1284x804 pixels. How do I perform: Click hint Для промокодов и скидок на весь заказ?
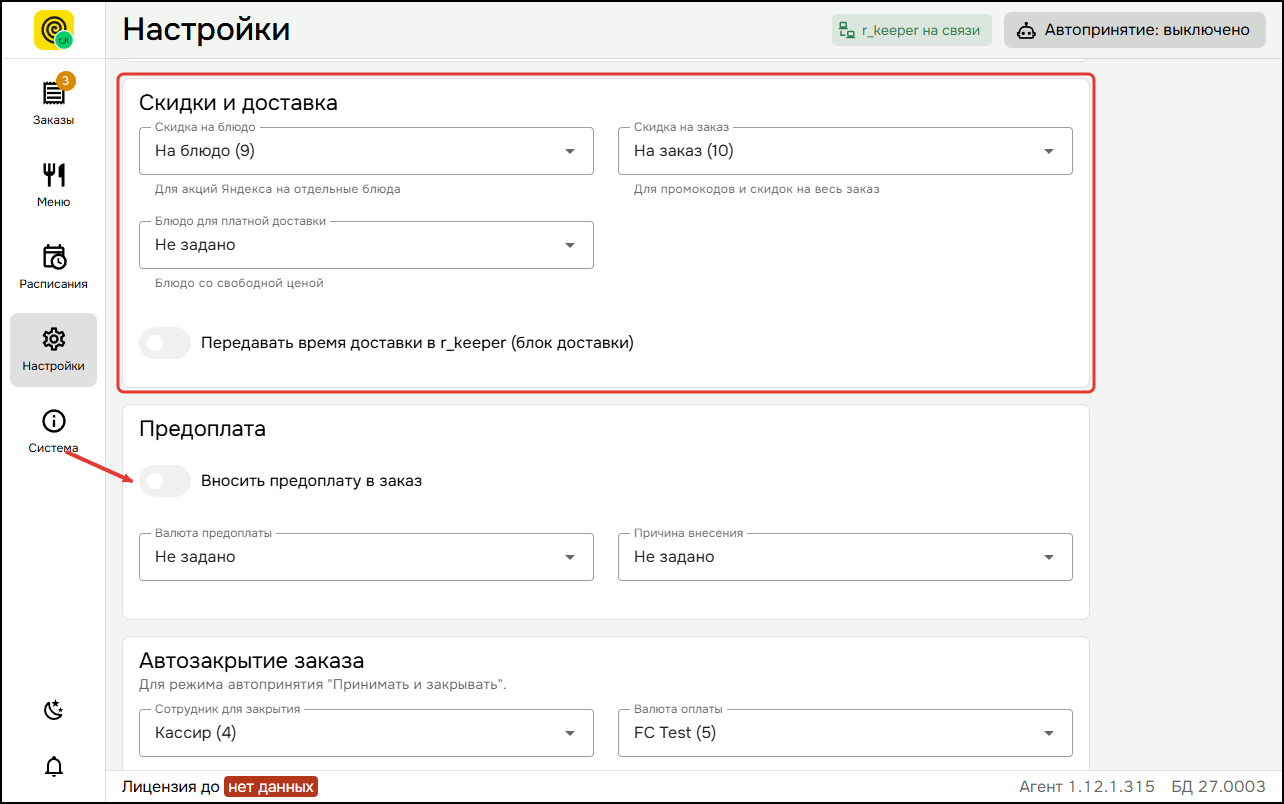[x=757, y=189]
